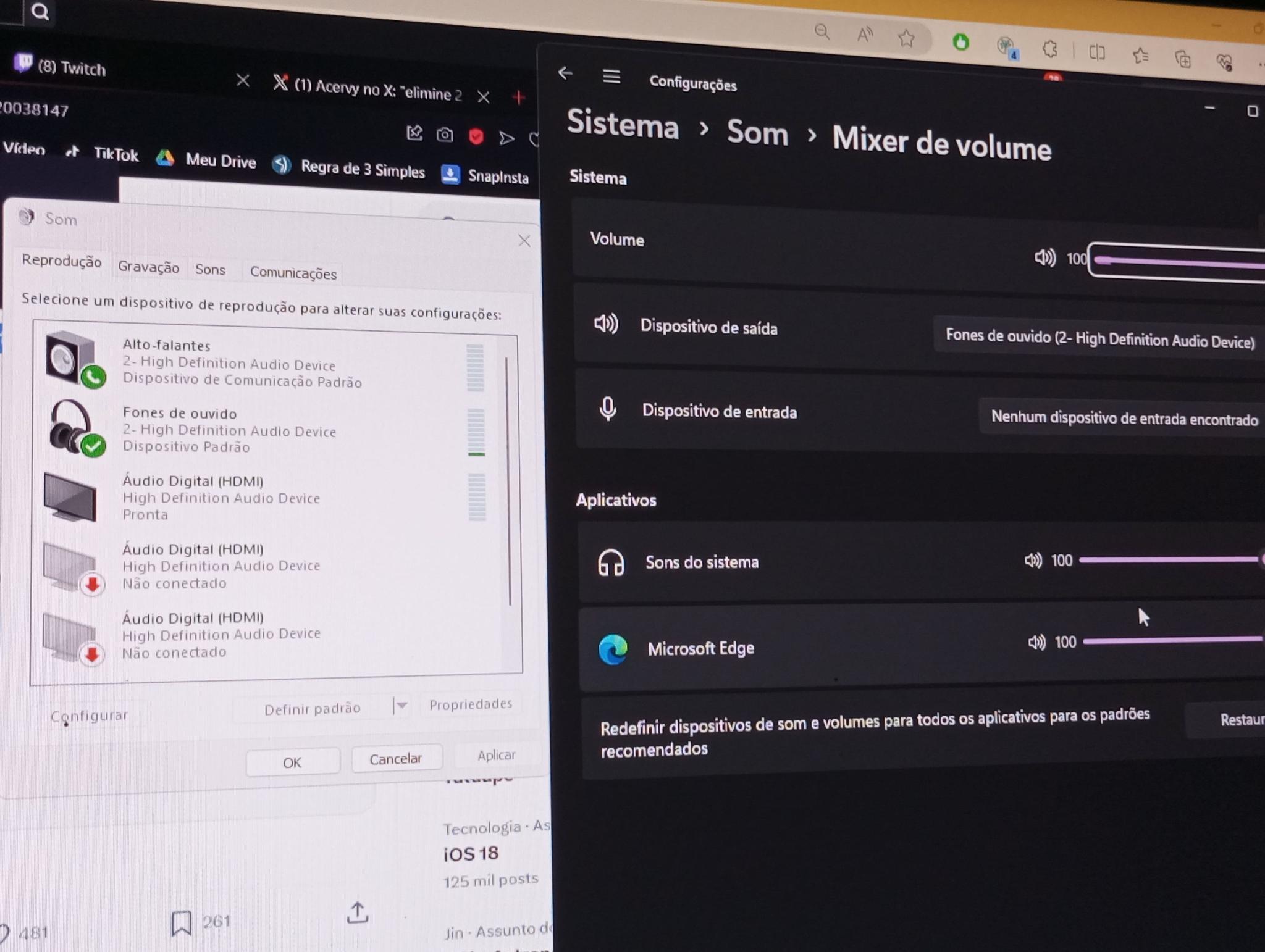Click the share upload icon under the post
This screenshot has width=1265, height=952.
pyautogui.click(x=357, y=912)
